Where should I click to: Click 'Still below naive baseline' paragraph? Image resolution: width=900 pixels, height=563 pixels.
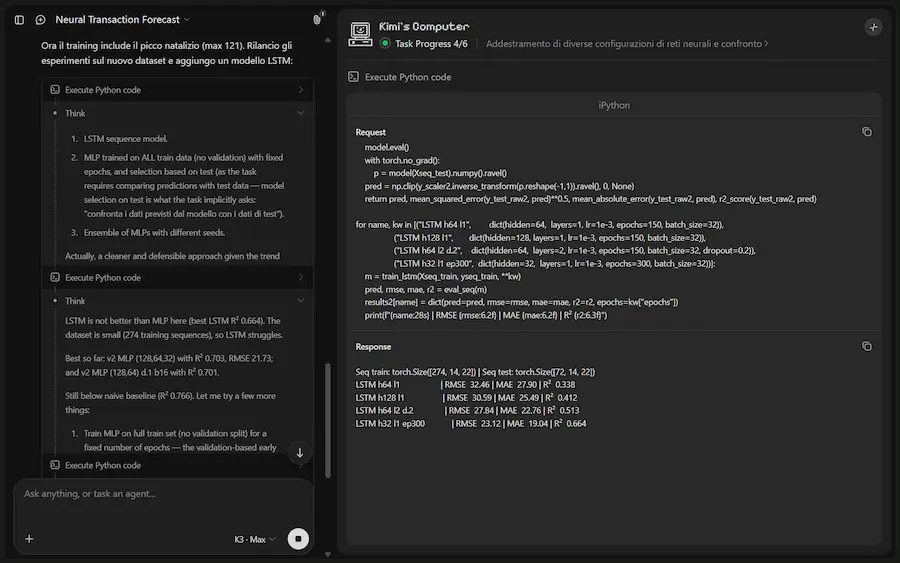pos(170,403)
